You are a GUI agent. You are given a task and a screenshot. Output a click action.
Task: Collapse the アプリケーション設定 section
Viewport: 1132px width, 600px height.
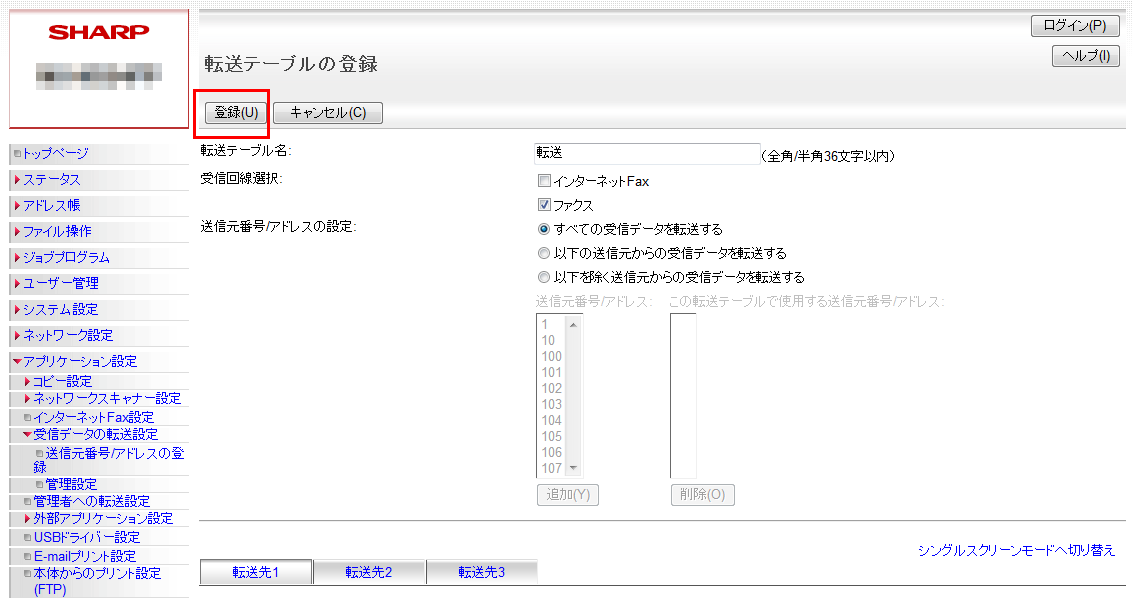point(79,361)
